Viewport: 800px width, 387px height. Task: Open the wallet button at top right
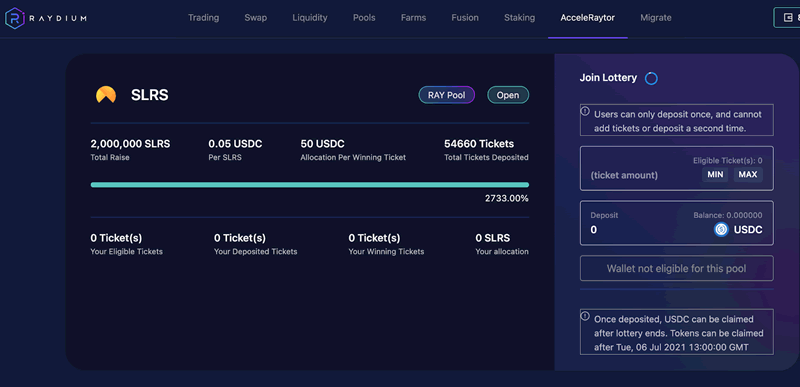pyautogui.click(x=787, y=18)
